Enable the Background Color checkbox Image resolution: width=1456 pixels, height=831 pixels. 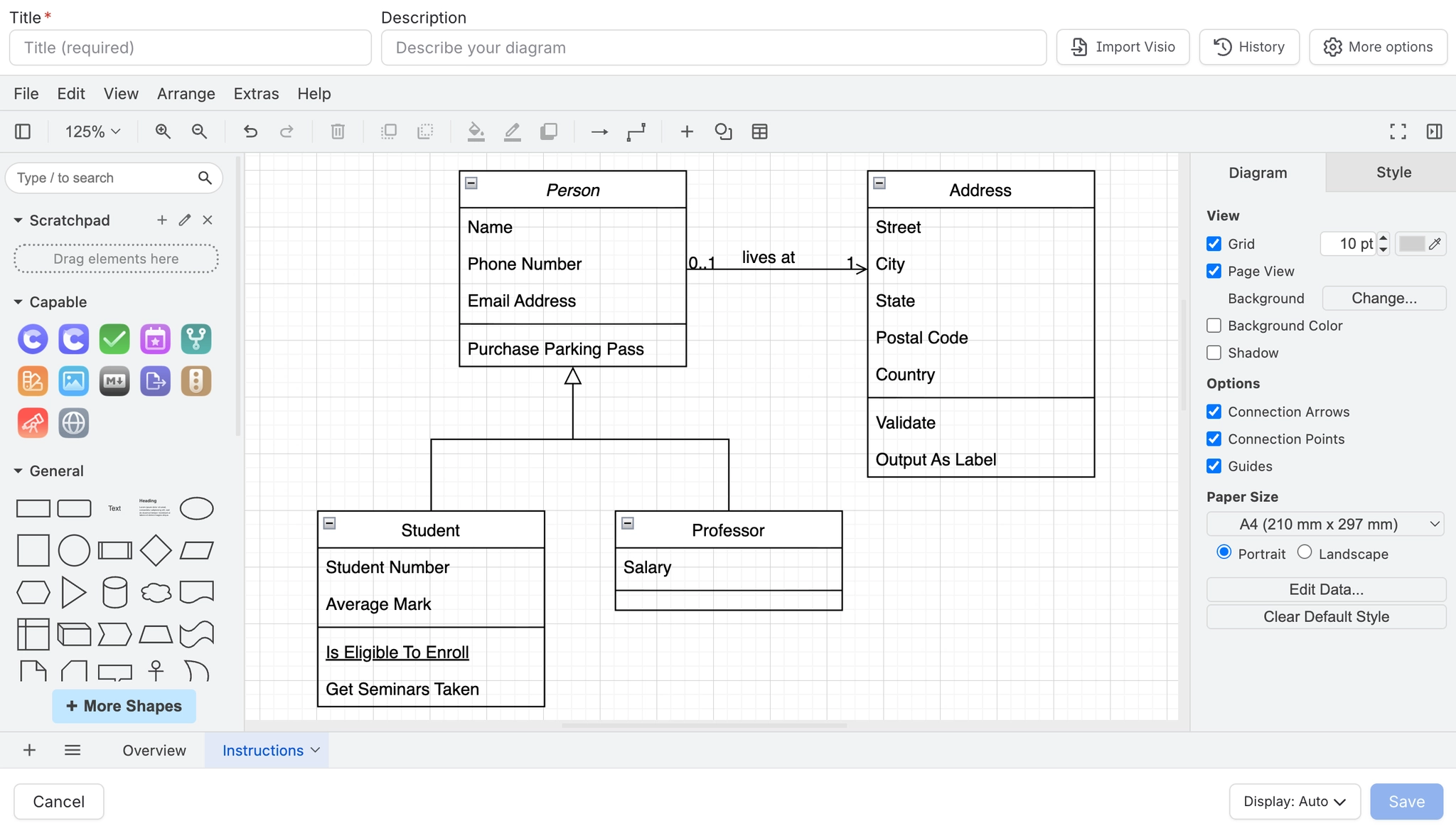(x=1214, y=326)
